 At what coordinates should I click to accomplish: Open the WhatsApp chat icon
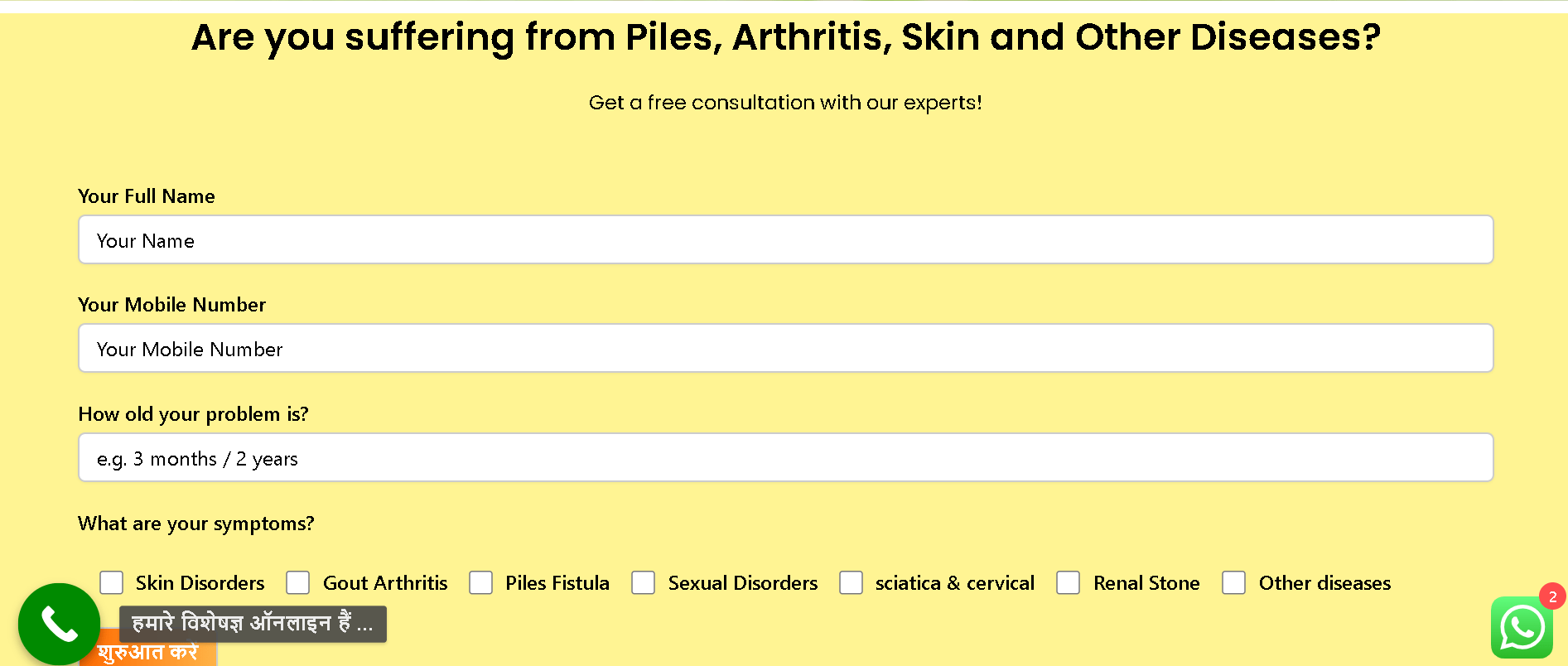(x=1522, y=628)
